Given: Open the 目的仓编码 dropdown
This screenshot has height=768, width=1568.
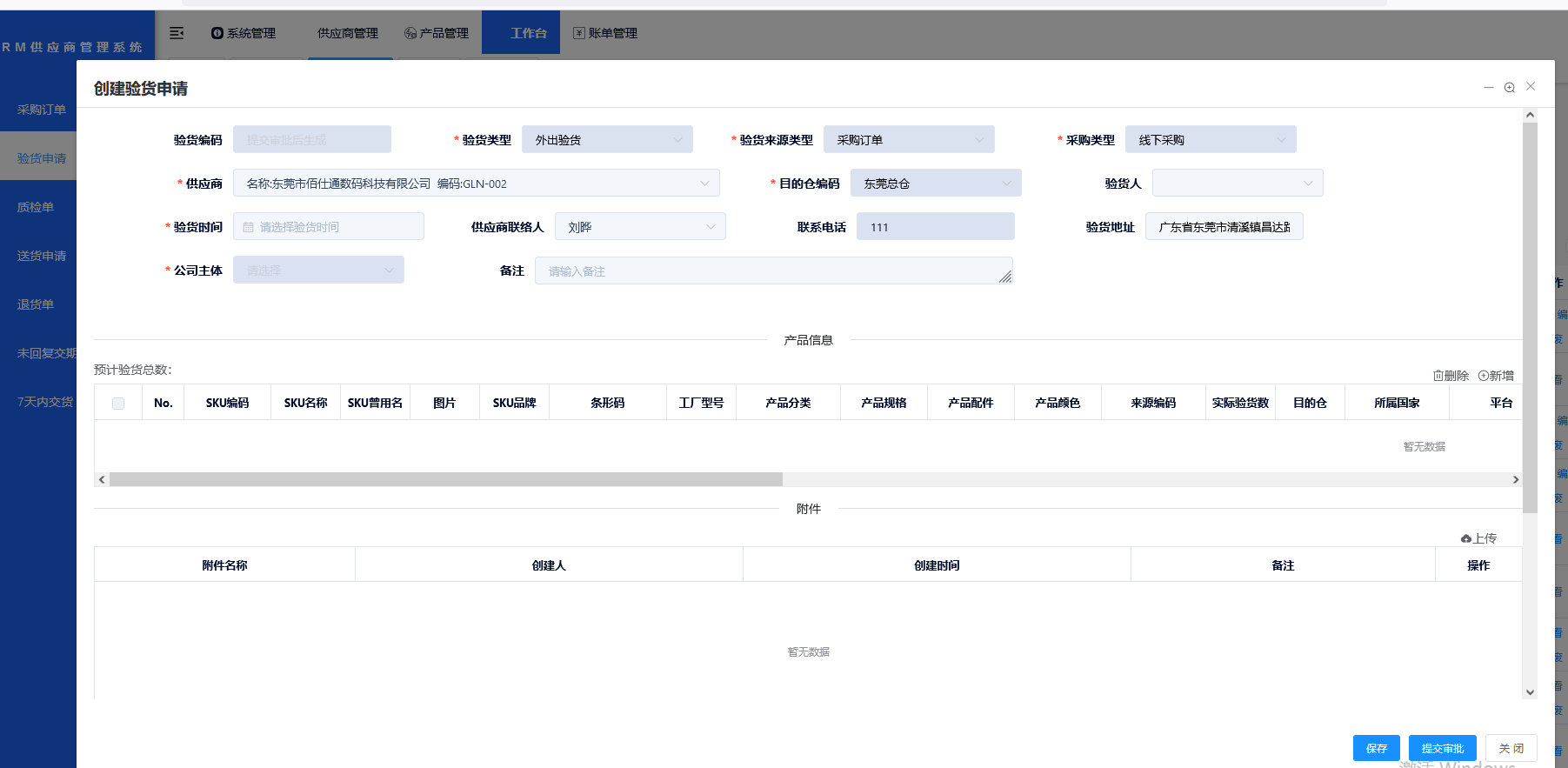Looking at the screenshot, I should (936, 183).
